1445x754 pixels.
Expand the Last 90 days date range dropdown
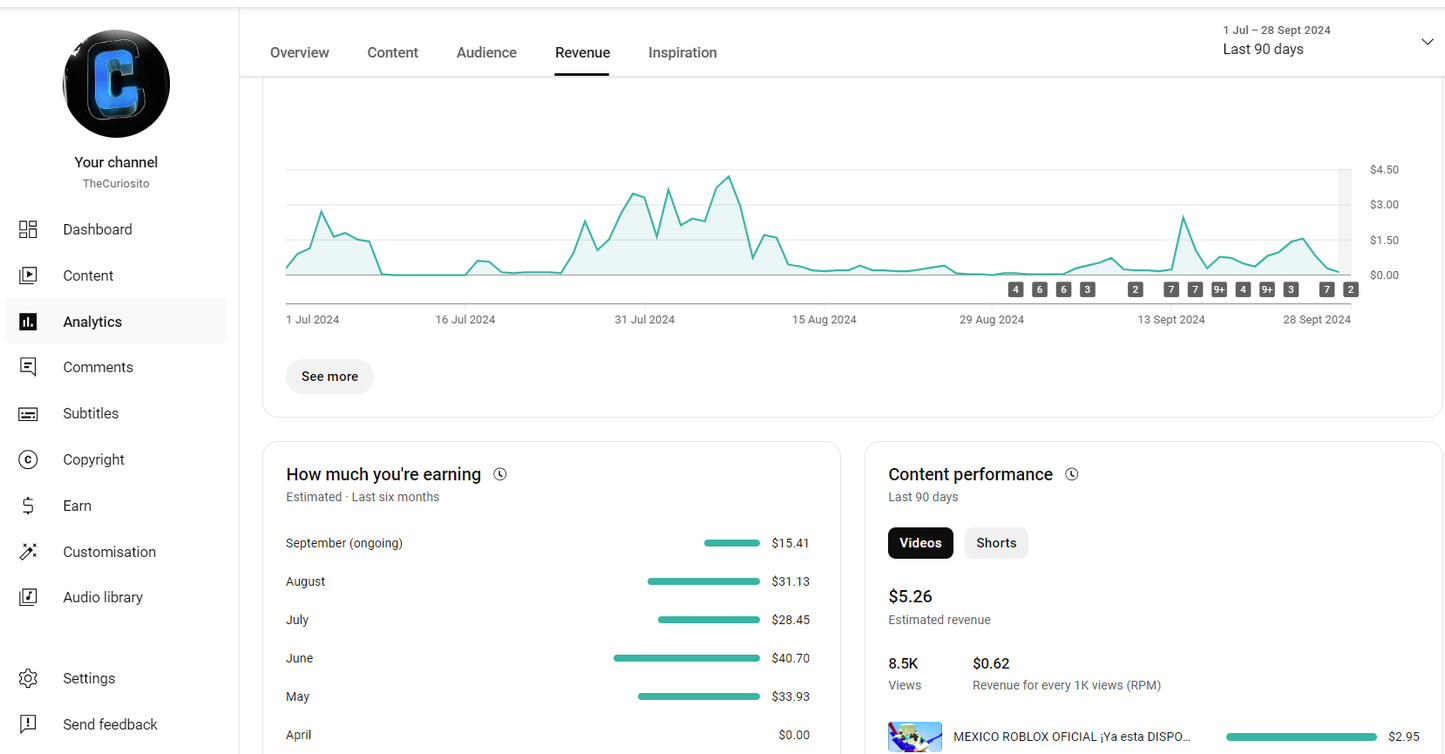coord(1427,42)
